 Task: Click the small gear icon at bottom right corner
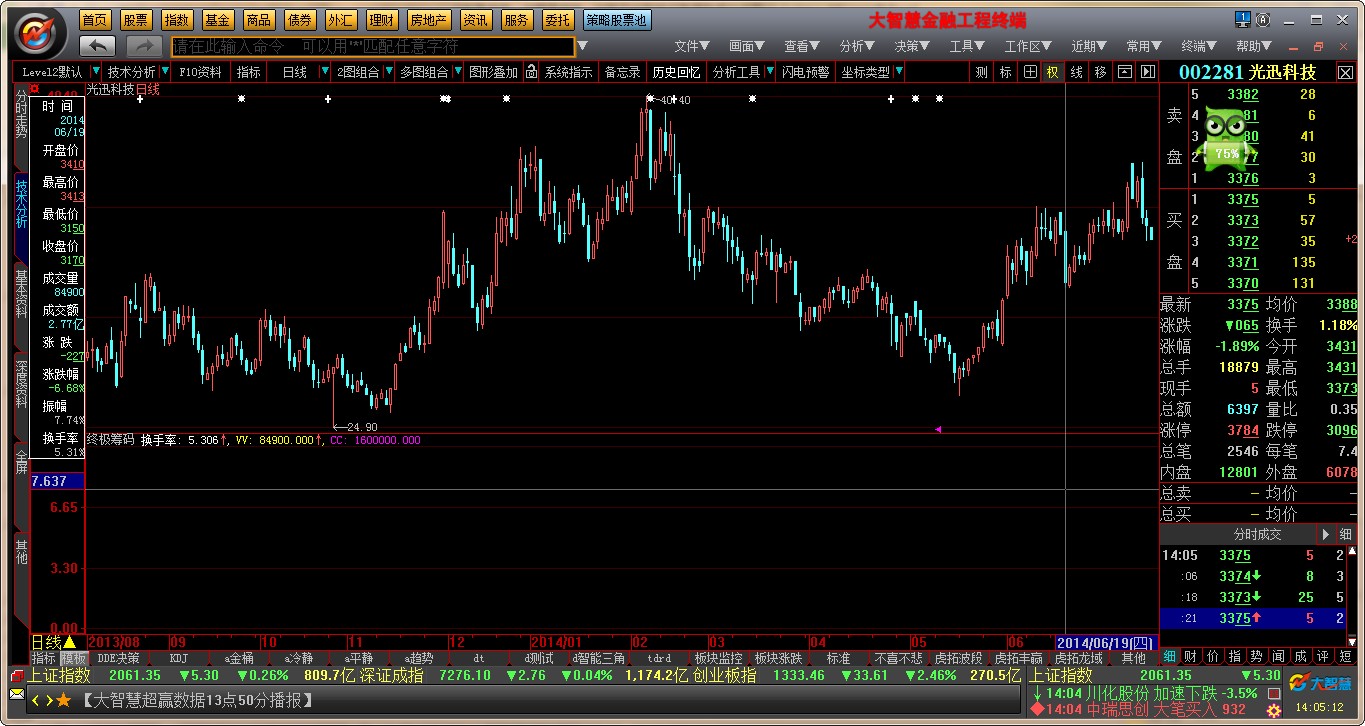(1273, 709)
